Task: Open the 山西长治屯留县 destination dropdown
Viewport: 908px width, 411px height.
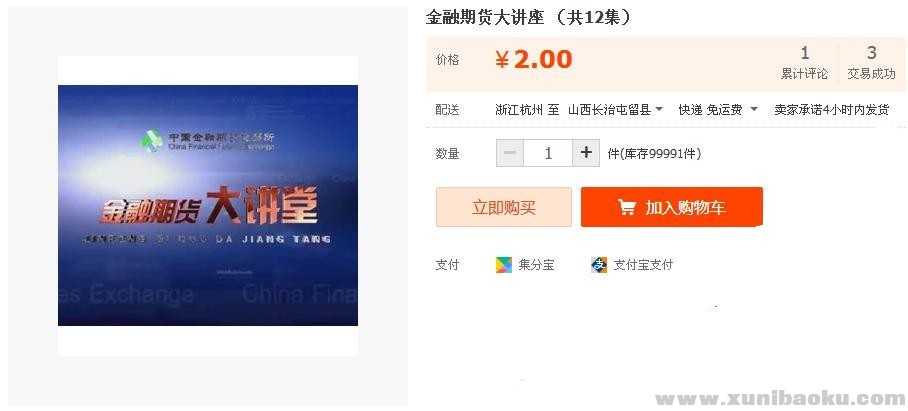Action: [616, 109]
